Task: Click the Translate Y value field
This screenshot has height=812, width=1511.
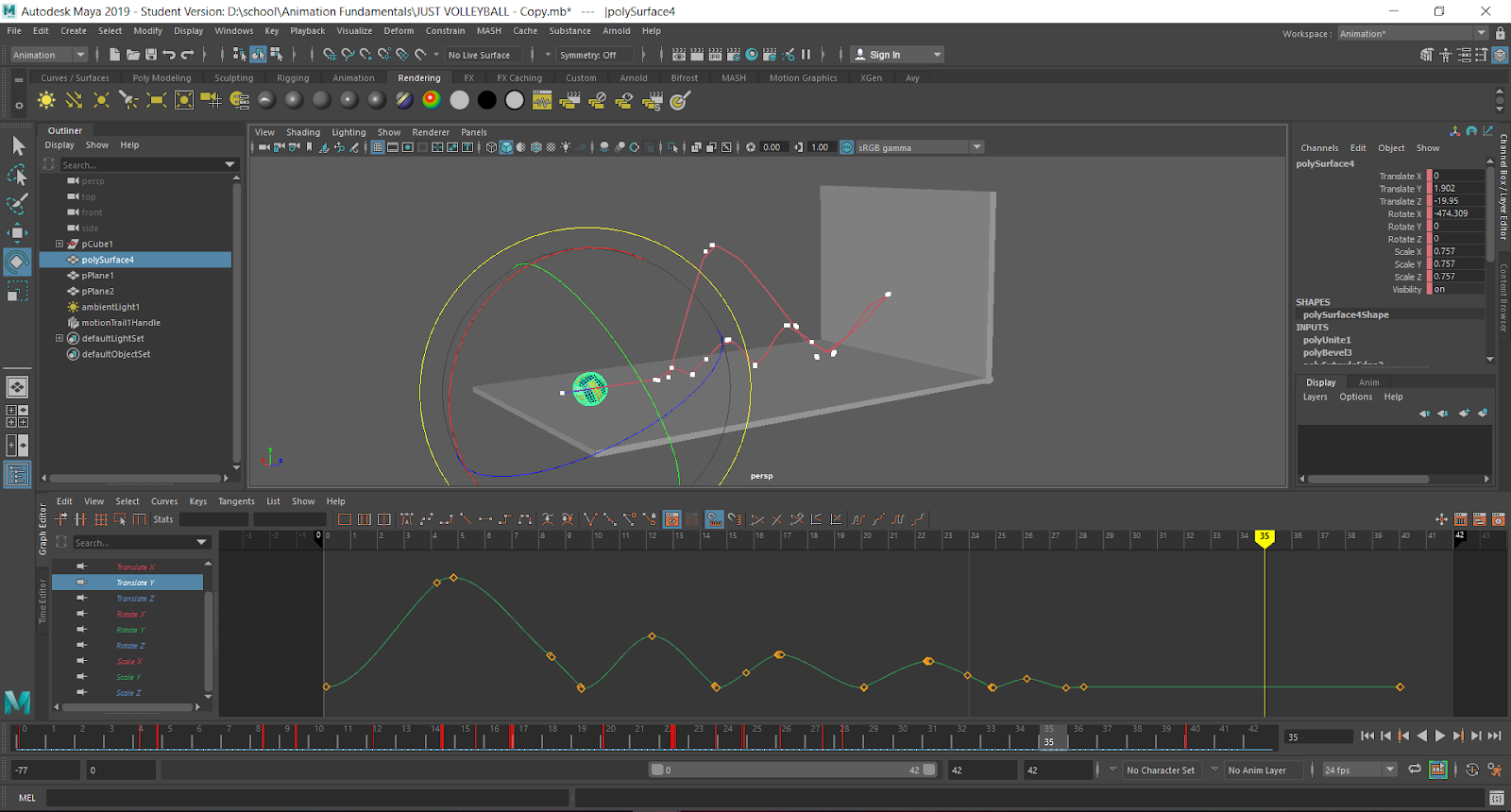Action: [1458, 189]
